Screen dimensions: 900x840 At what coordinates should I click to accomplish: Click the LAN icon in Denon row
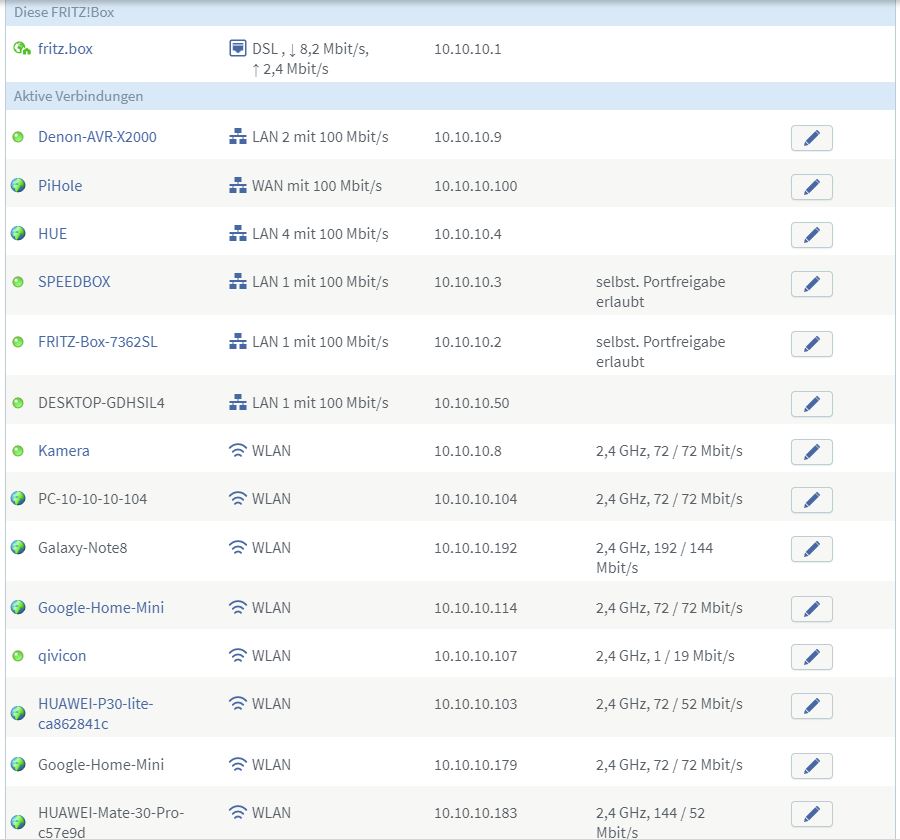click(238, 137)
